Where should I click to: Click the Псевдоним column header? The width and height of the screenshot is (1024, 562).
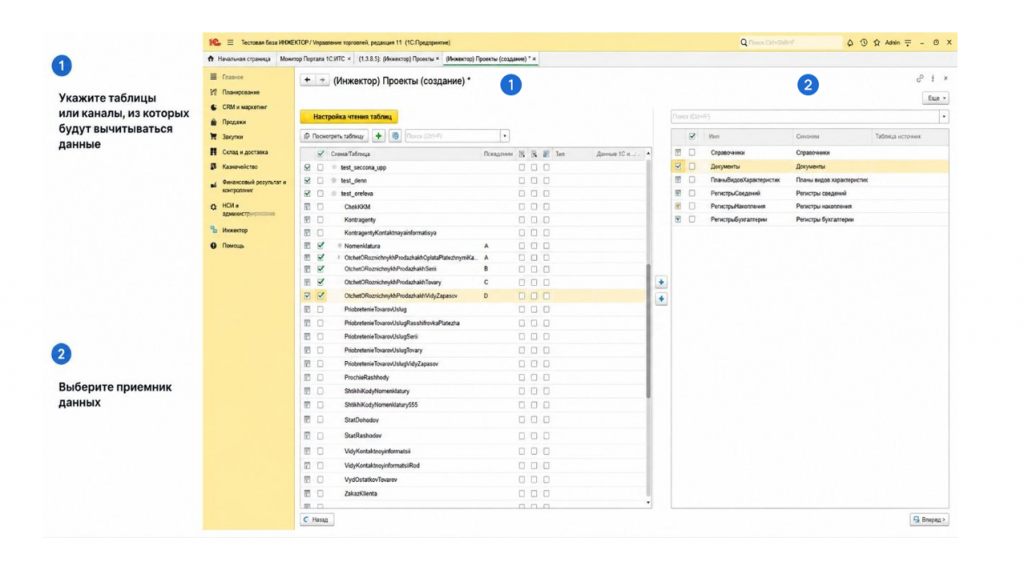[498, 154]
